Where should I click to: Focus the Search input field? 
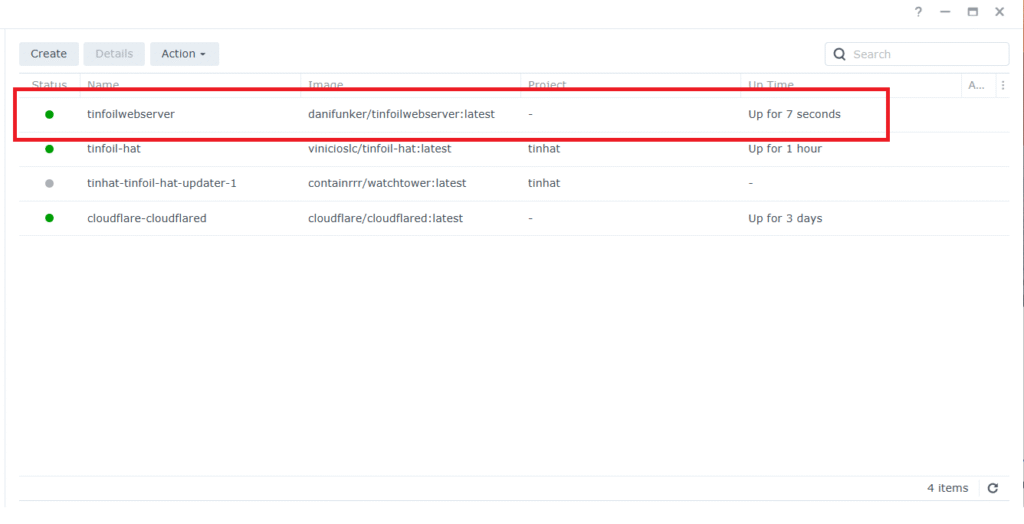pyautogui.click(x=925, y=54)
